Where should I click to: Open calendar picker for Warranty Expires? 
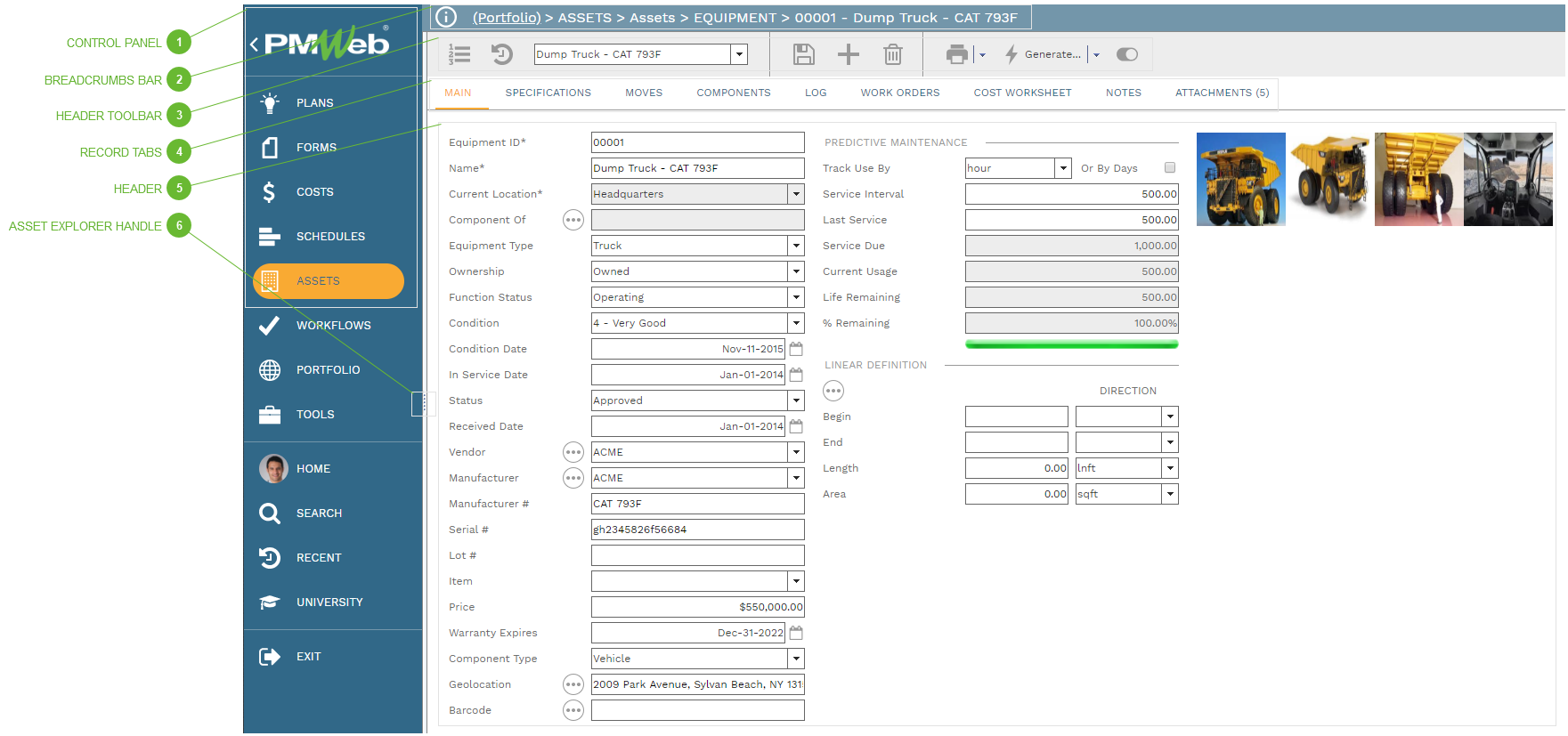(x=796, y=633)
